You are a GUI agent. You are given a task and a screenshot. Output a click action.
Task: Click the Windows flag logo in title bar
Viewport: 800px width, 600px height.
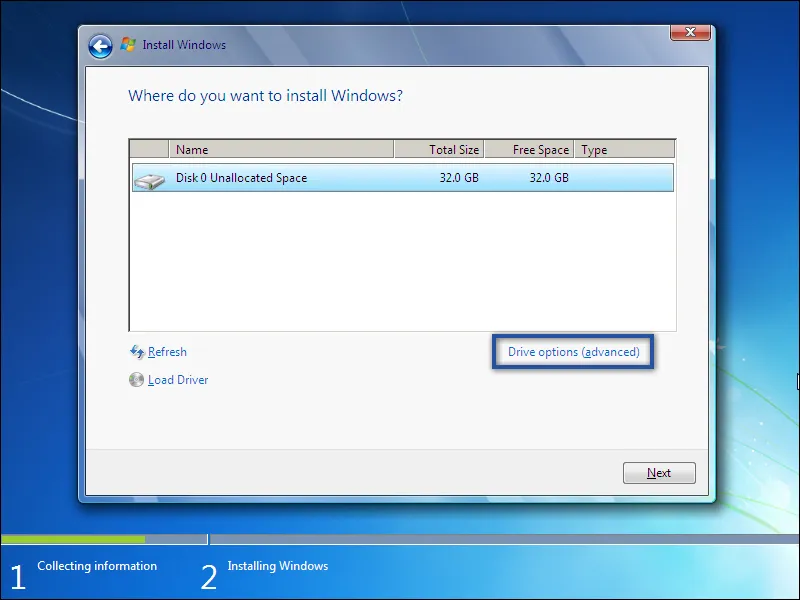(127, 45)
